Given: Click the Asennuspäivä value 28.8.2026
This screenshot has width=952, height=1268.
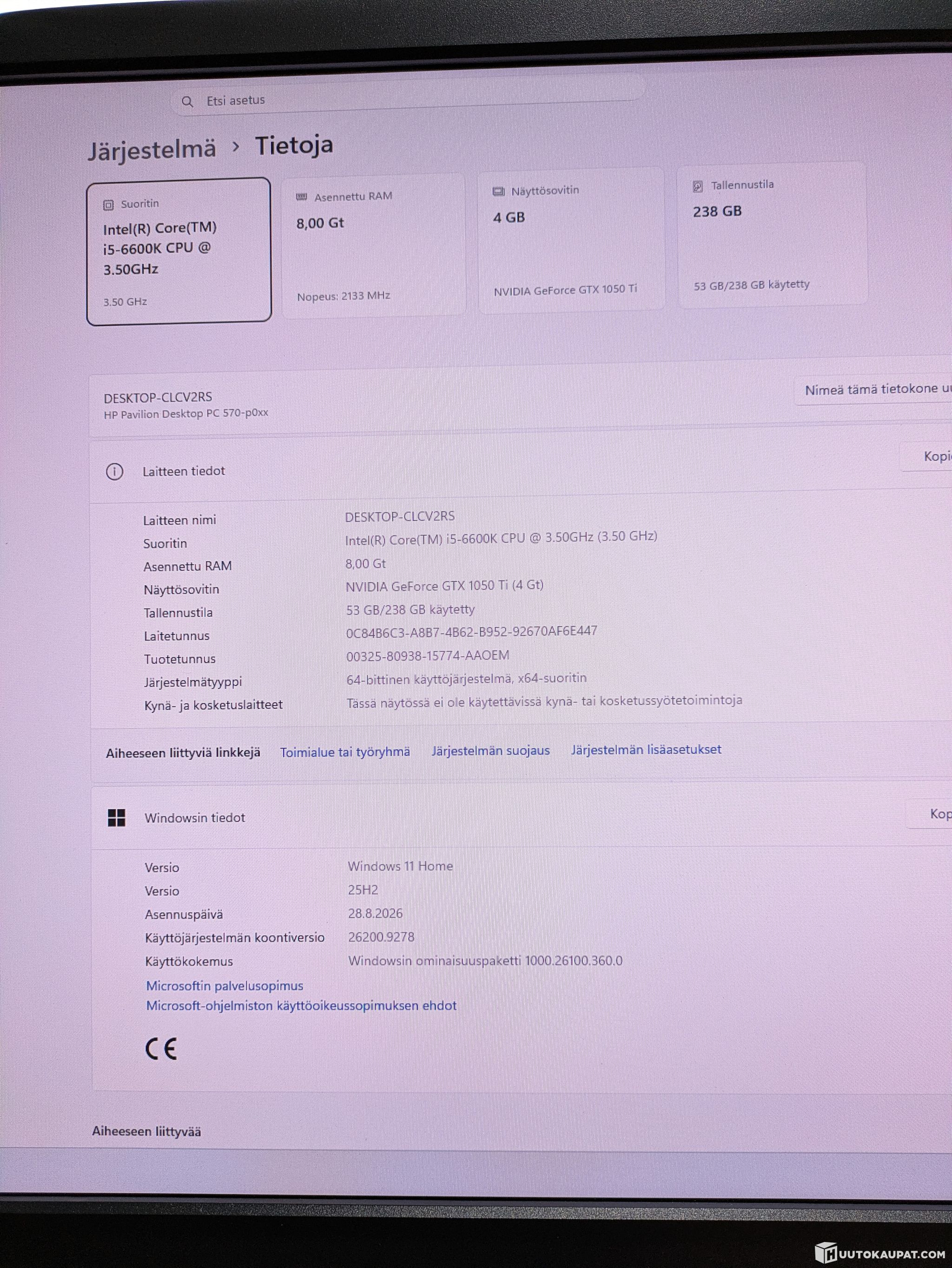Looking at the screenshot, I should coord(376,914).
